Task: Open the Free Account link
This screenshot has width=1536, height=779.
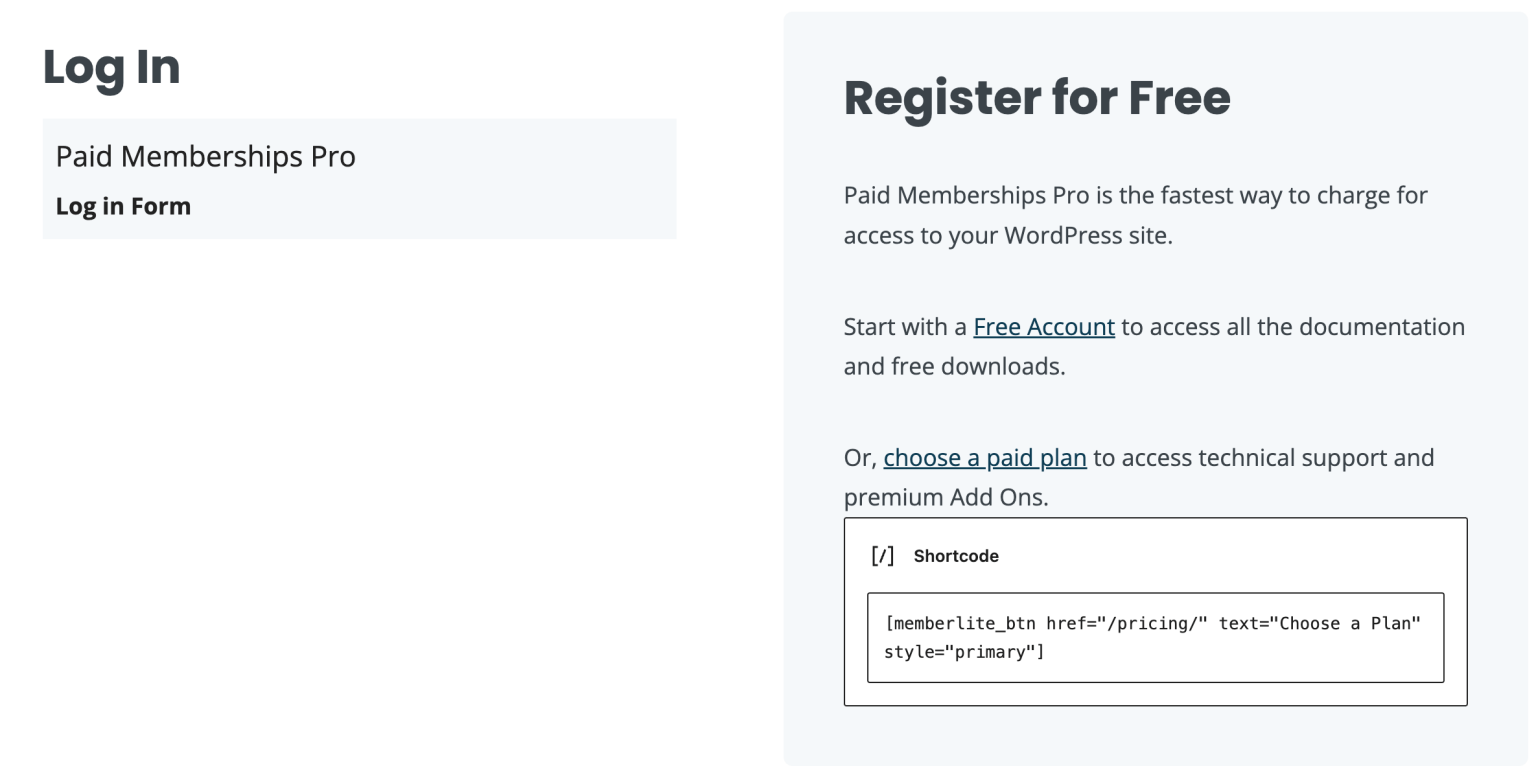Action: (1043, 327)
